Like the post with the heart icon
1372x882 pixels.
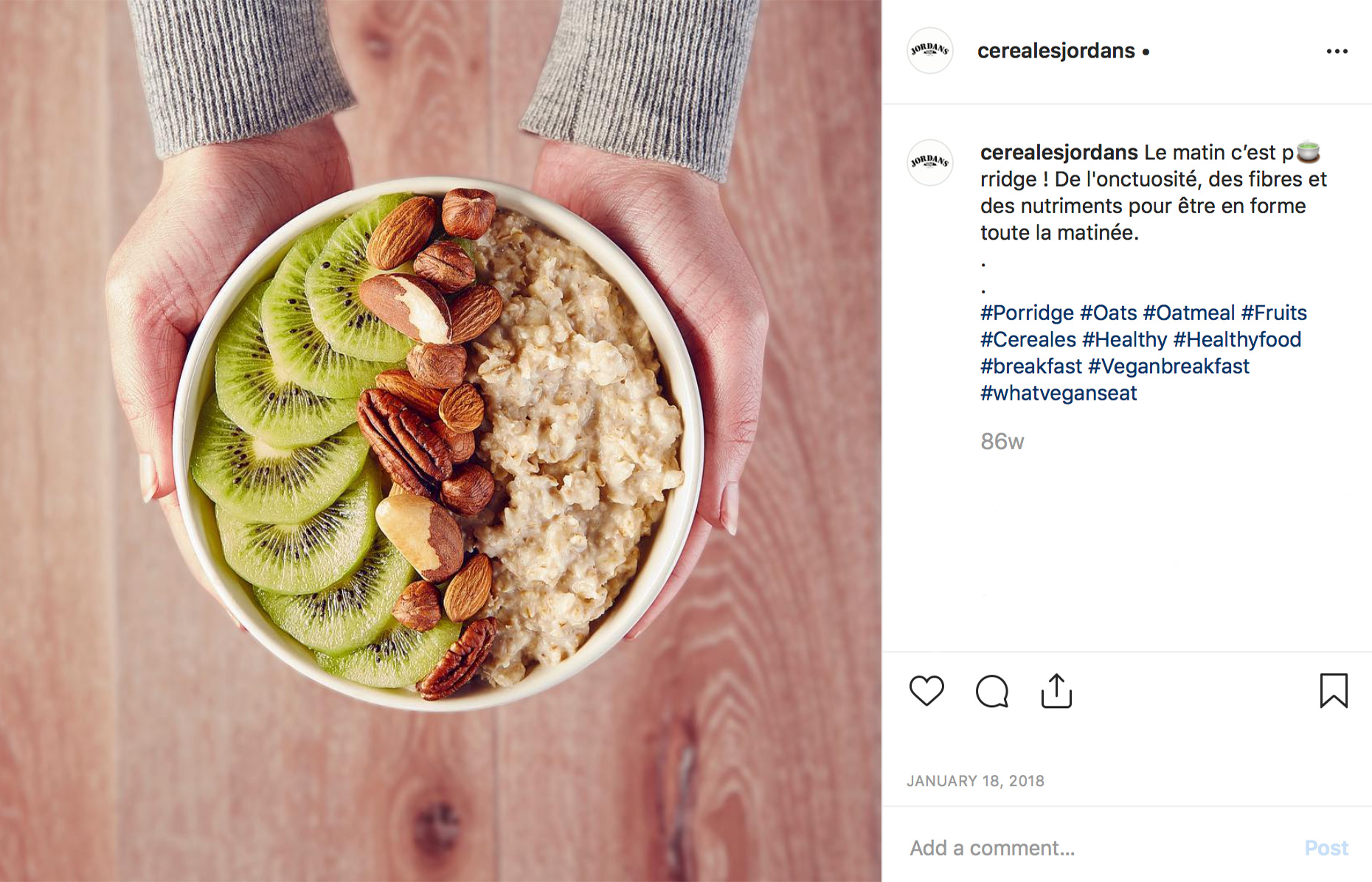click(926, 691)
